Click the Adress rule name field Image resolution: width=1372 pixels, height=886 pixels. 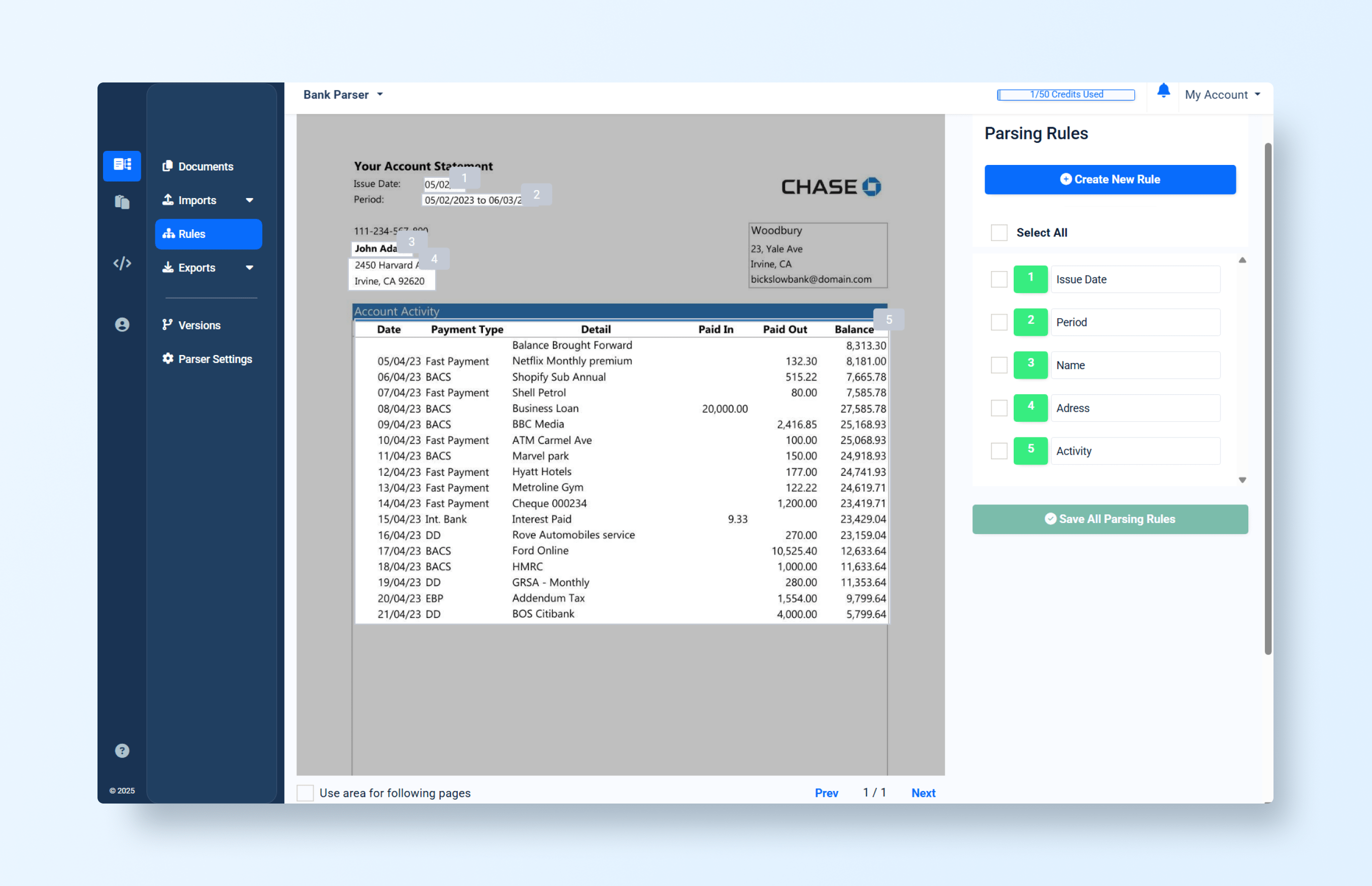pyautogui.click(x=1134, y=408)
